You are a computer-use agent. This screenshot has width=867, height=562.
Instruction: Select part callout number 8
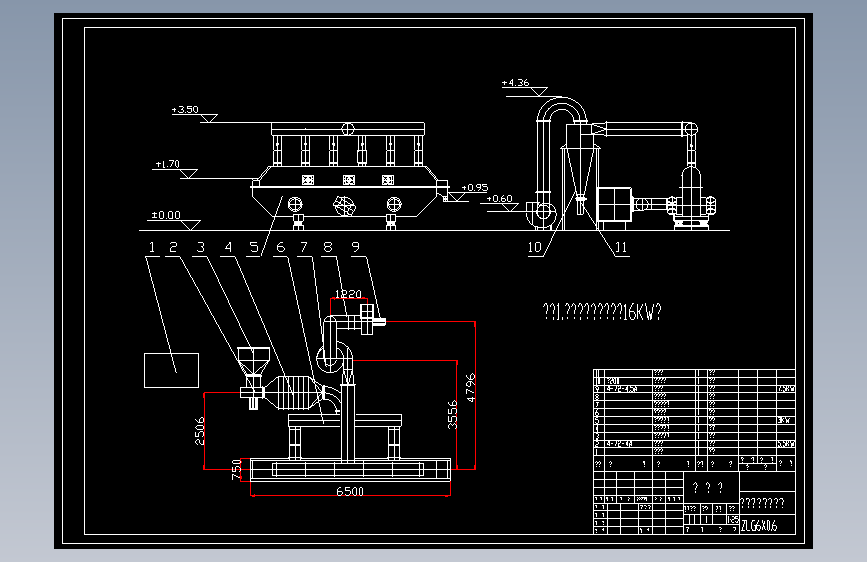(328, 247)
